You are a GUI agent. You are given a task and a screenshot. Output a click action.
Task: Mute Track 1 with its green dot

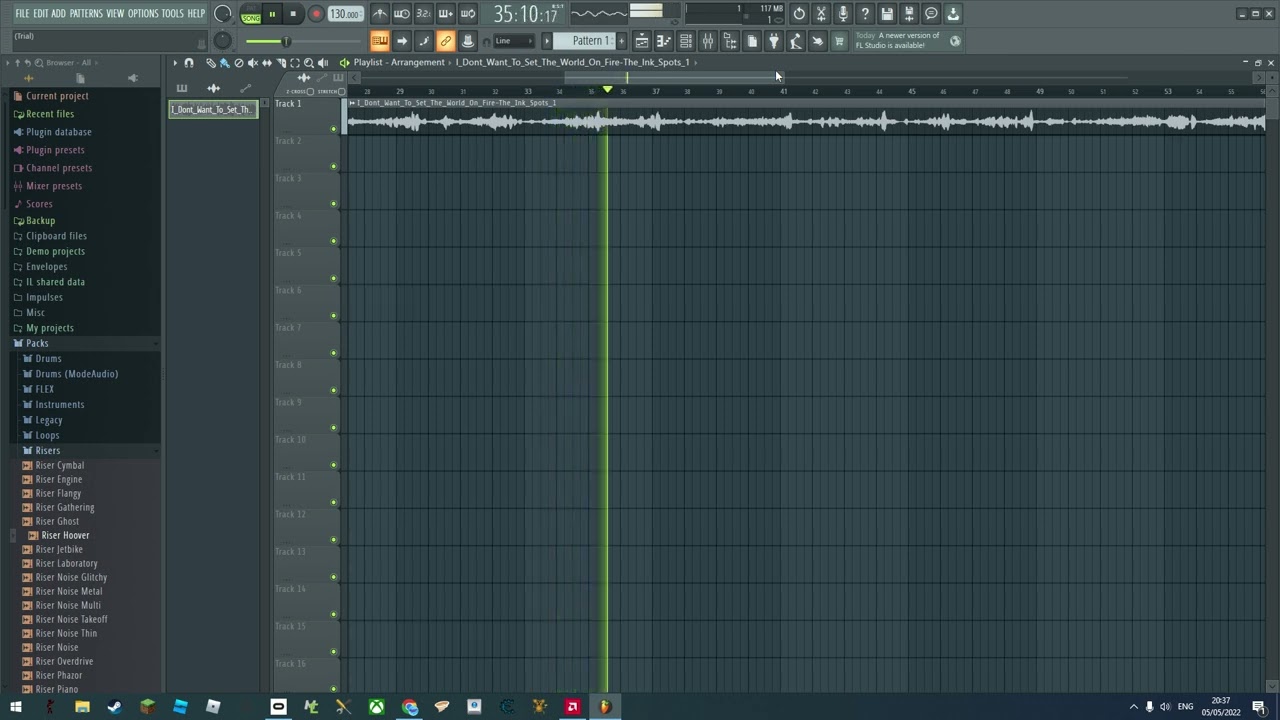tap(333, 129)
